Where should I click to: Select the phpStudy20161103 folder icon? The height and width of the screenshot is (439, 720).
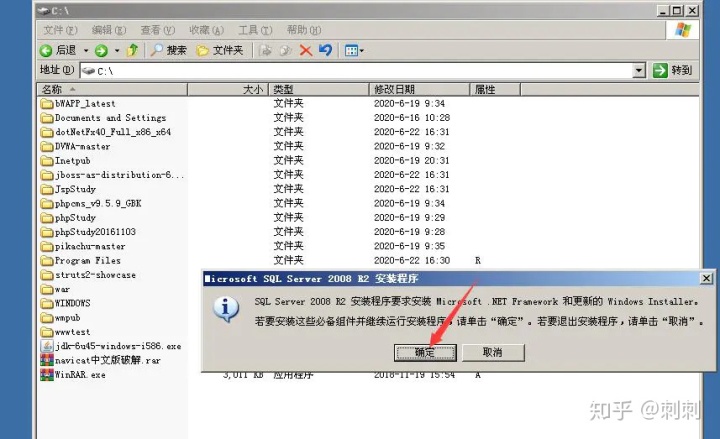(47, 232)
